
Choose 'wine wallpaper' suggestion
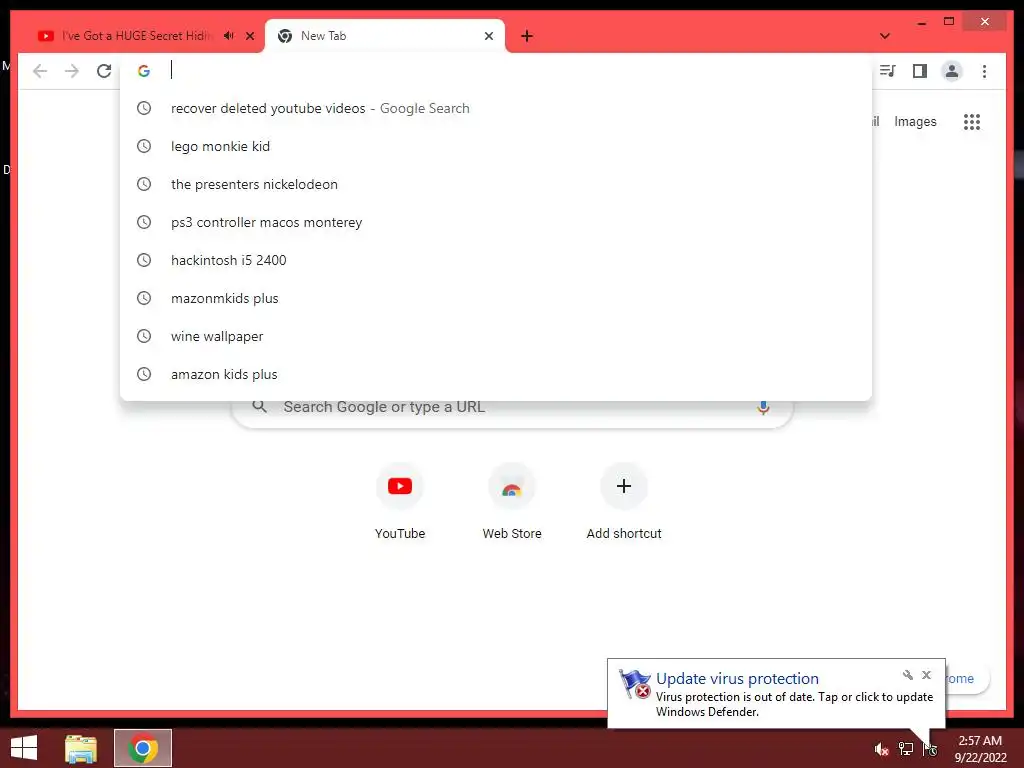pos(496,336)
